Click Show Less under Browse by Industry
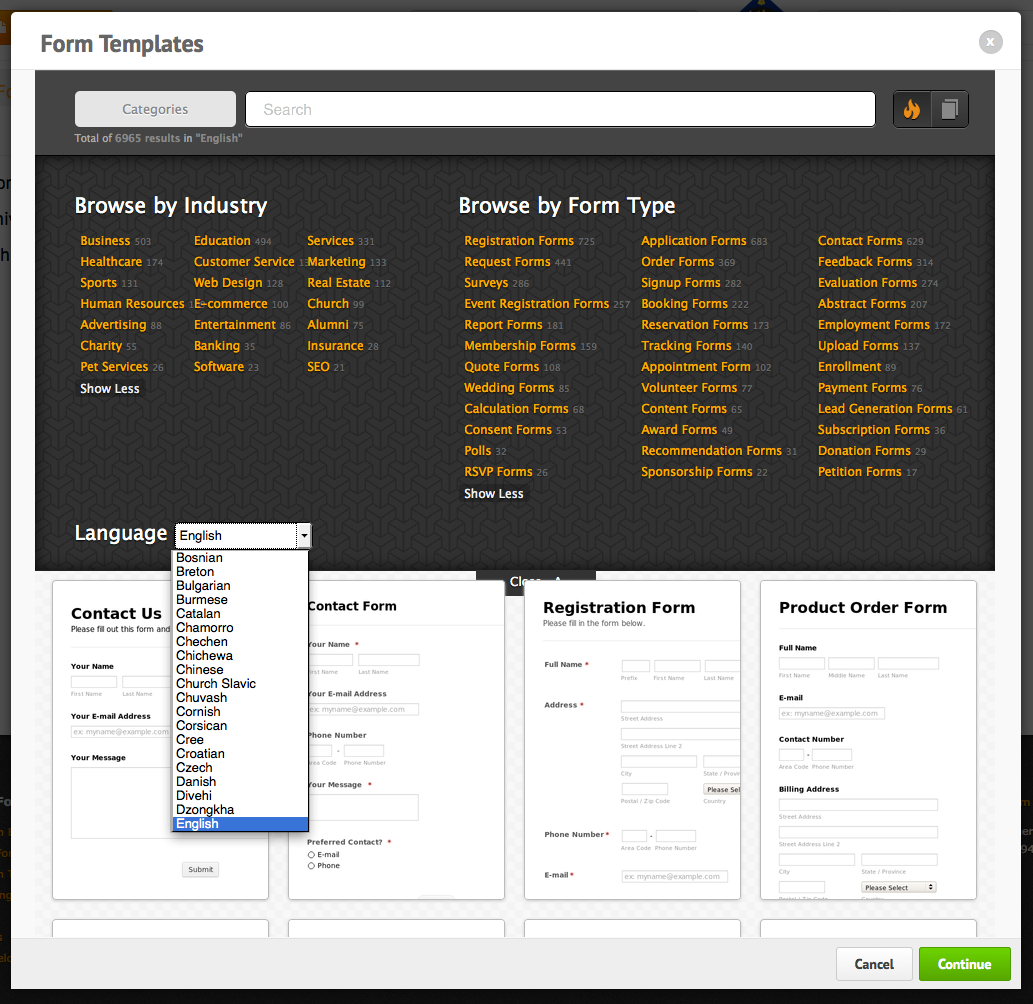 [109, 389]
